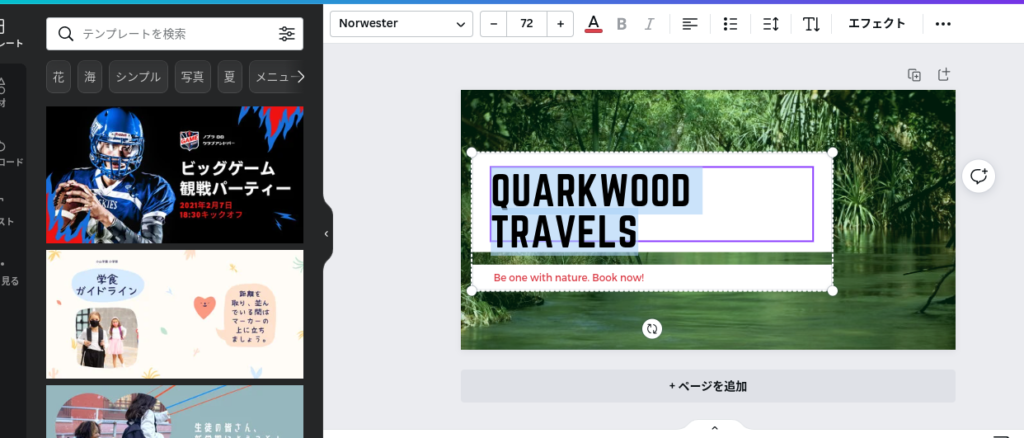This screenshot has height=438, width=1024.
Task: Click the 'Be one with nature. Book now!' text
Action: [x=569, y=277]
